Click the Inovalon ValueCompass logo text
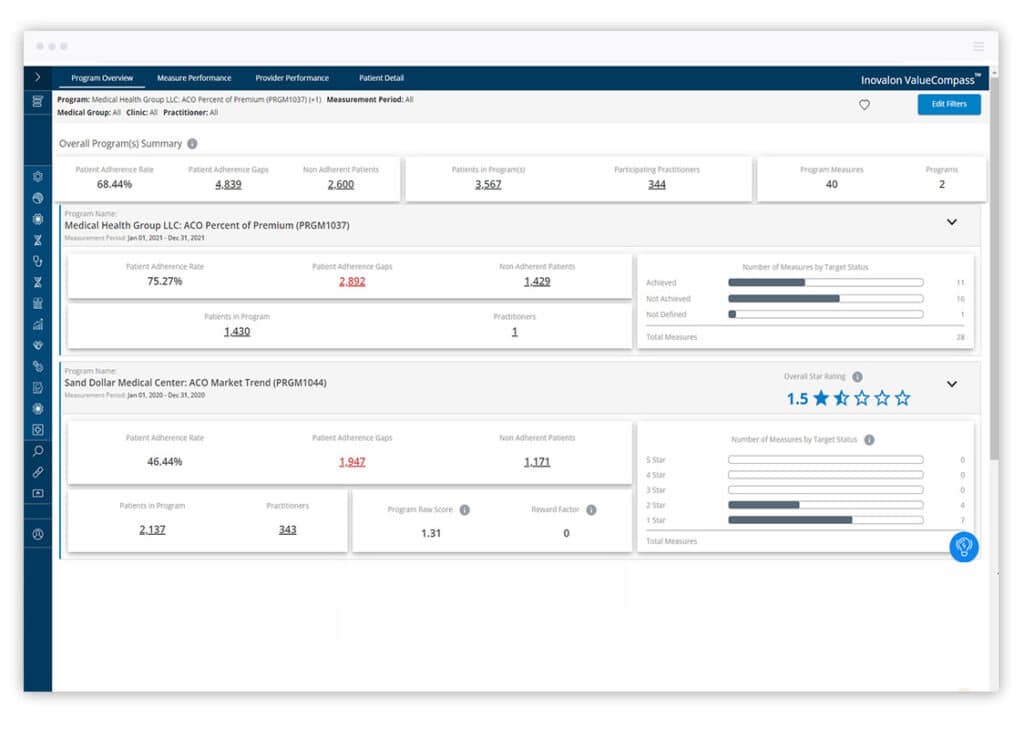This screenshot has height=729, width=1024. click(x=920, y=80)
